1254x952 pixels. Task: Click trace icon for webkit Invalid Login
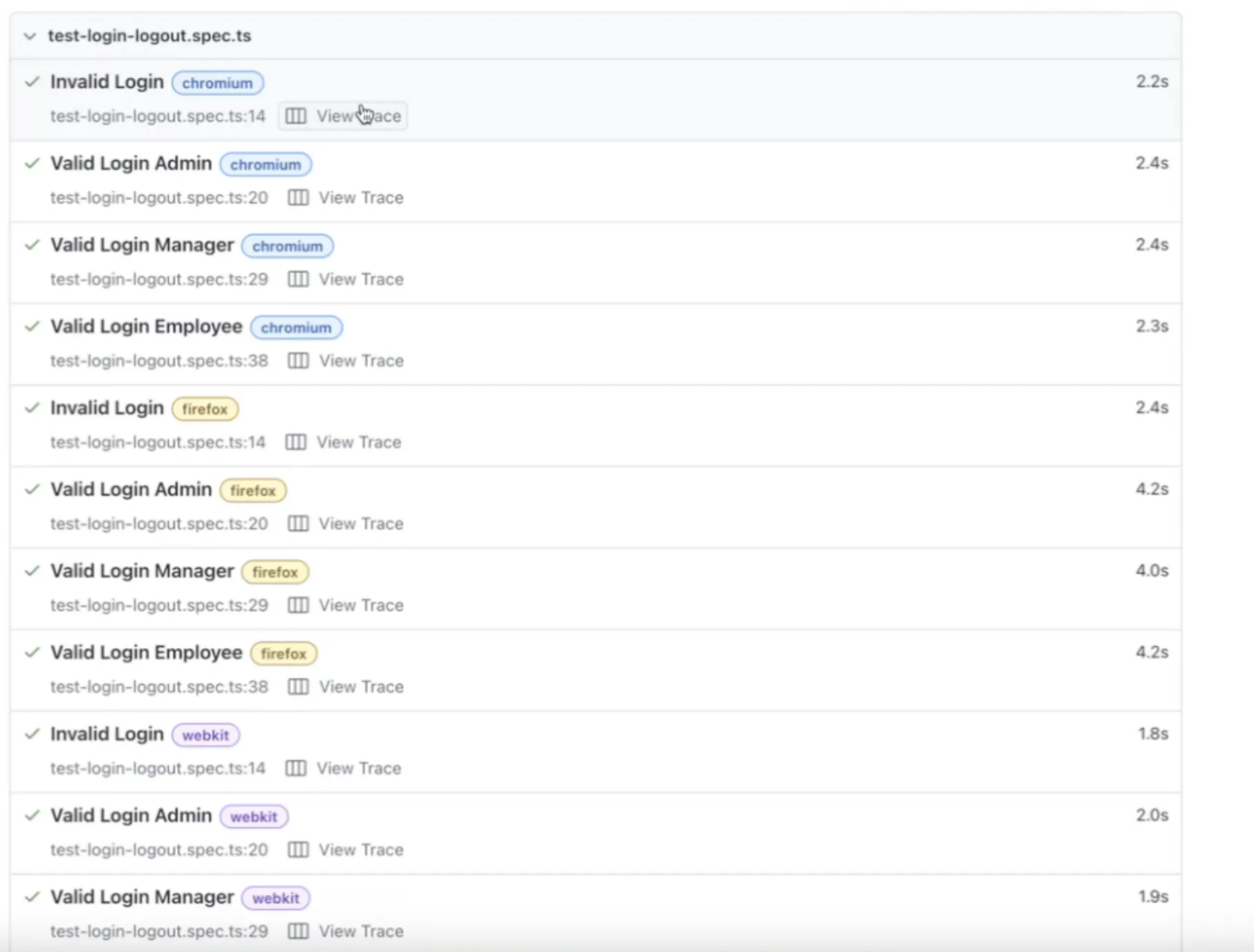pyautogui.click(x=296, y=768)
